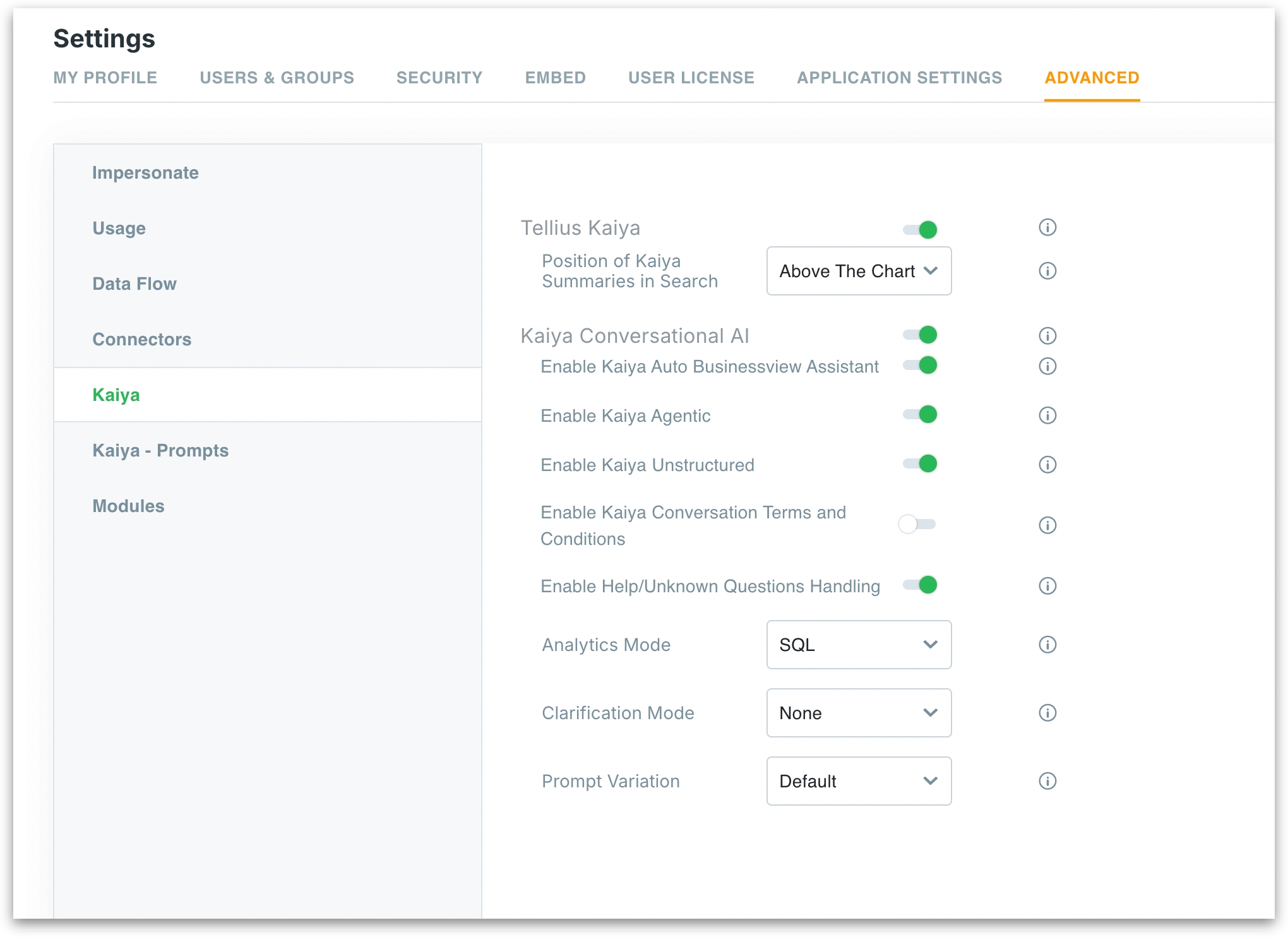Open the Clarification Mode dropdown
Screen dimensions: 1288x937
(858, 713)
